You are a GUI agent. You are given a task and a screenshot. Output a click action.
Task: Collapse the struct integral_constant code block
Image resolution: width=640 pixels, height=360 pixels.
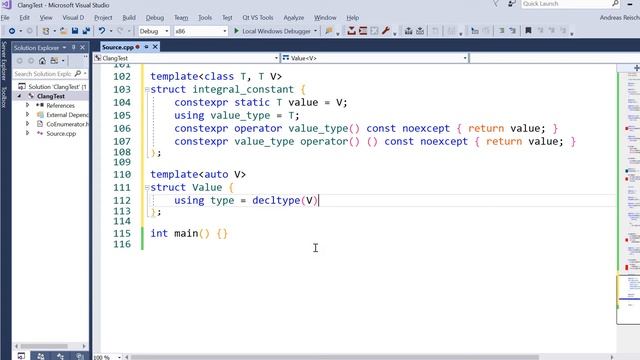(x=147, y=89)
